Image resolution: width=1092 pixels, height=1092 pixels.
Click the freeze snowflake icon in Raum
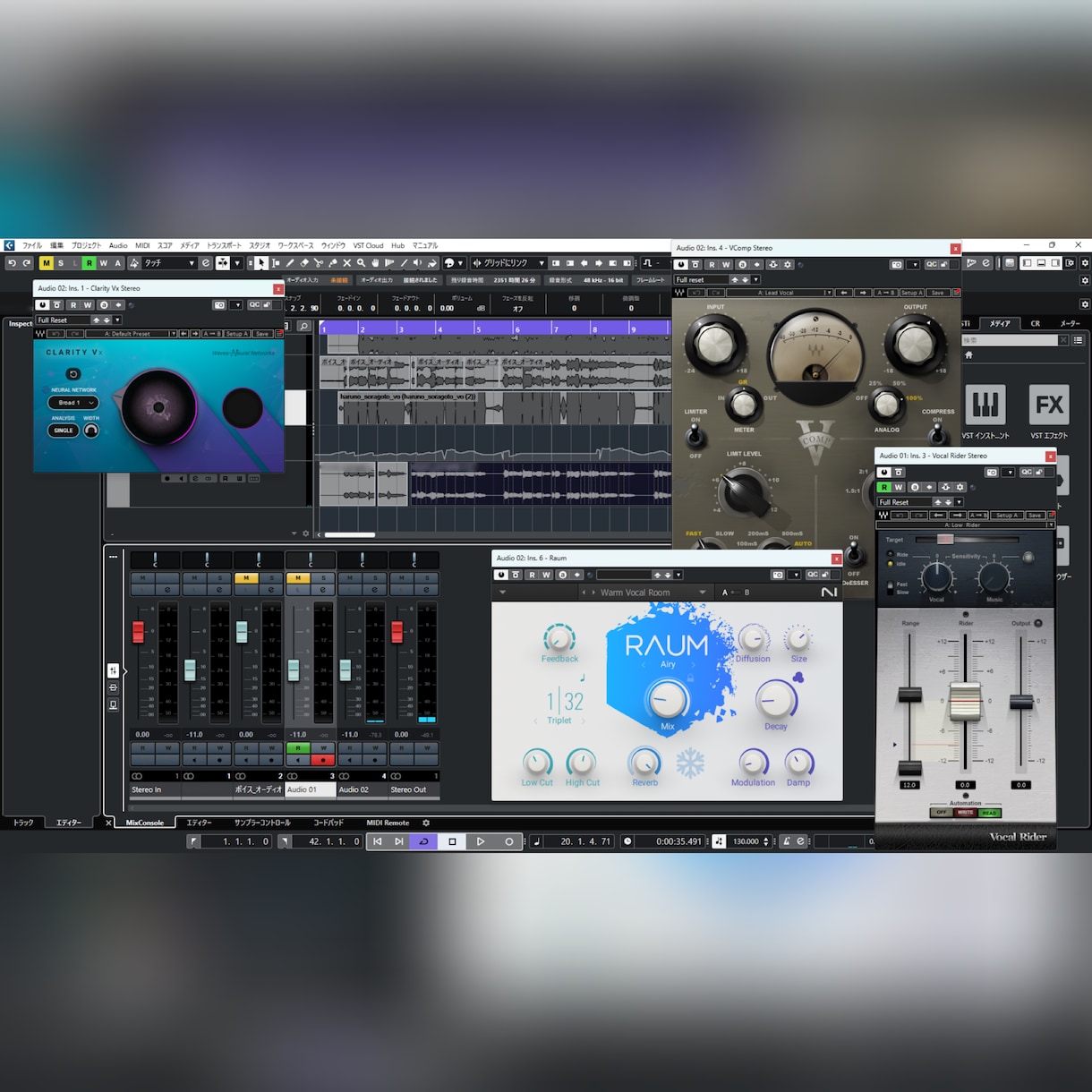click(689, 764)
